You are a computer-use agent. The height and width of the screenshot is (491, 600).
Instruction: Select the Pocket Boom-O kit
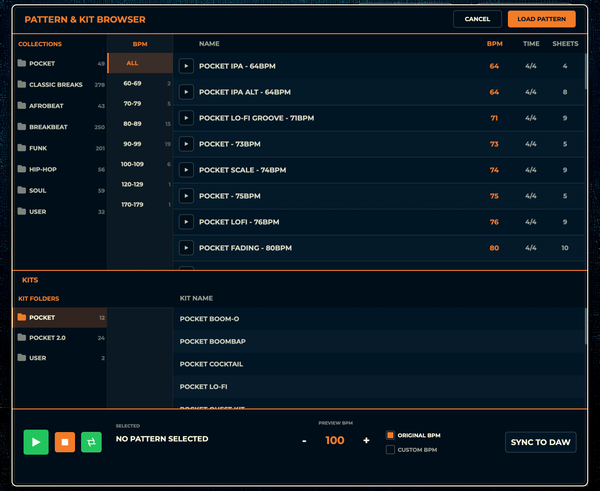[x=379, y=319]
